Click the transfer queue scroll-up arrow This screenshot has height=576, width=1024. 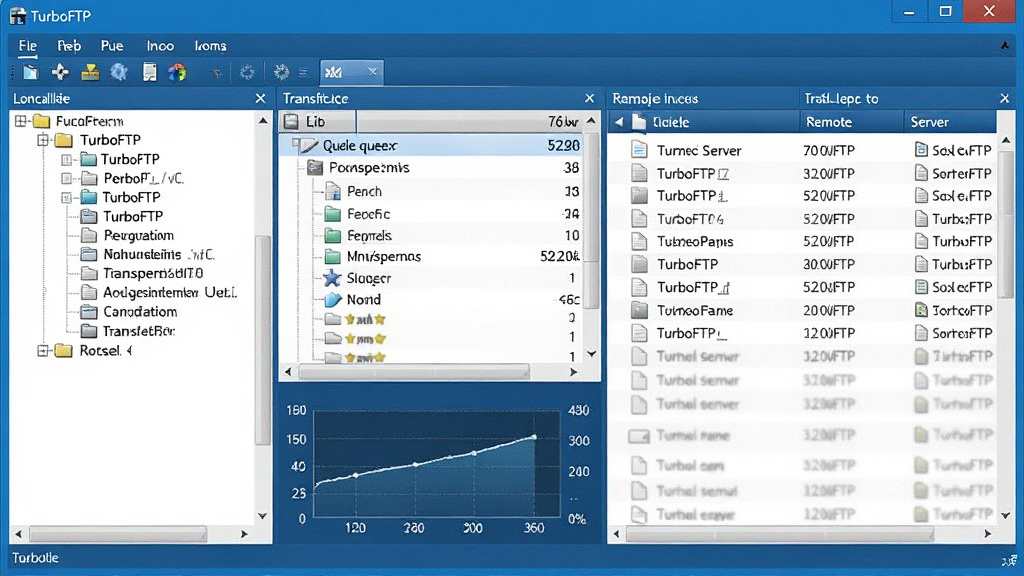tap(591, 121)
